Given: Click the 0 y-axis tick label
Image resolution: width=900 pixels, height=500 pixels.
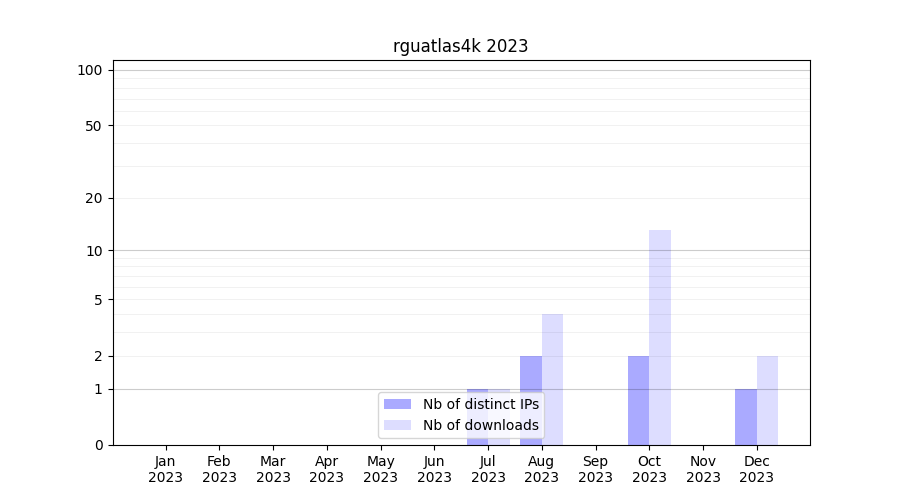Looking at the screenshot, I should point(98,445).
